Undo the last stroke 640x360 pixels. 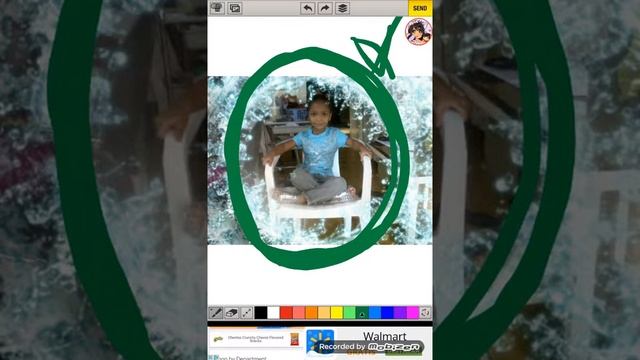pyautogui.click(x=308, y=8)
